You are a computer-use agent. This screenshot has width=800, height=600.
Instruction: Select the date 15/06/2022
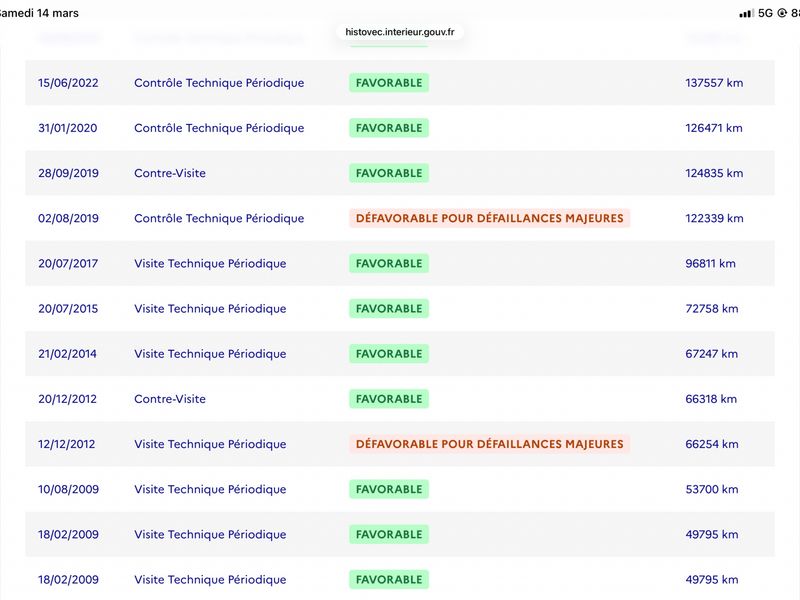(68, 83)
